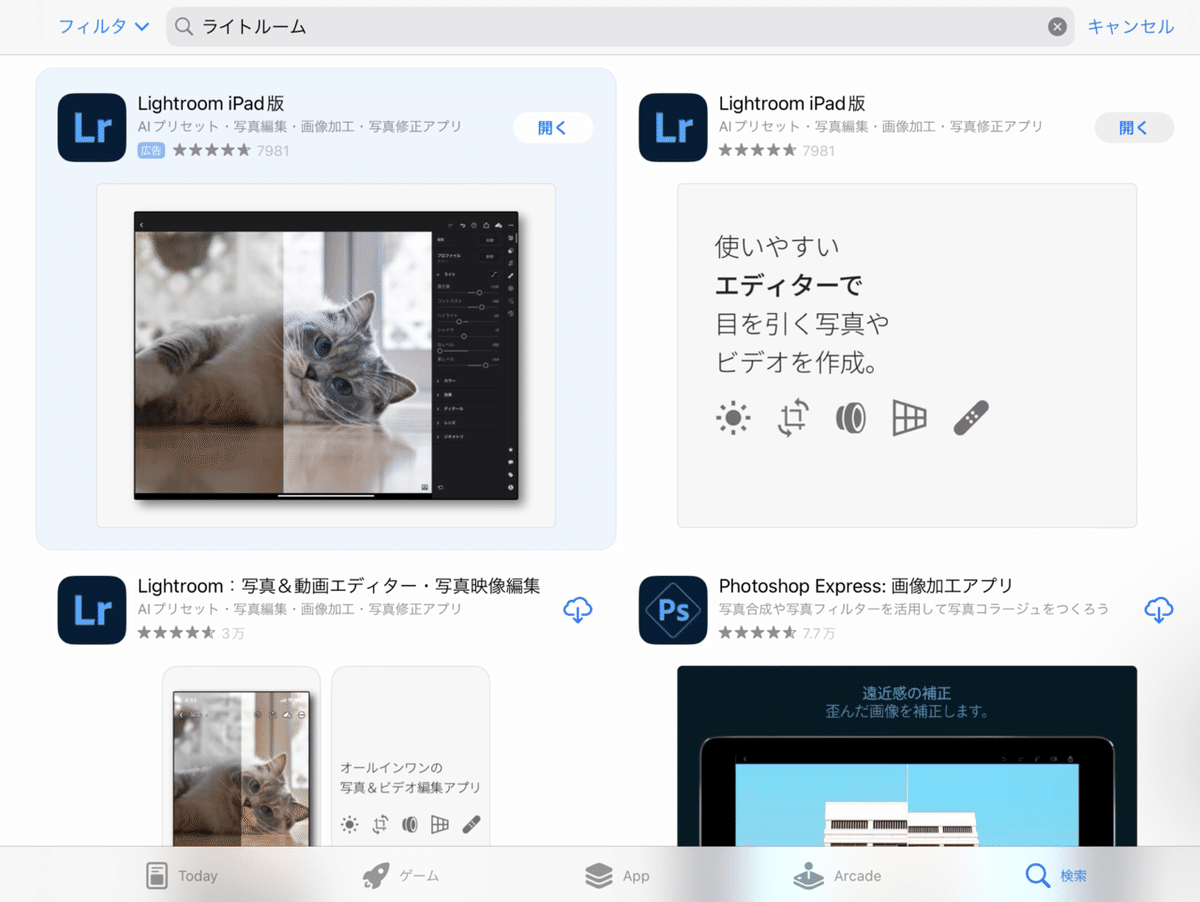1200x902 pixels.
Task: Tap the キャンセル button
Action: 1131,27
